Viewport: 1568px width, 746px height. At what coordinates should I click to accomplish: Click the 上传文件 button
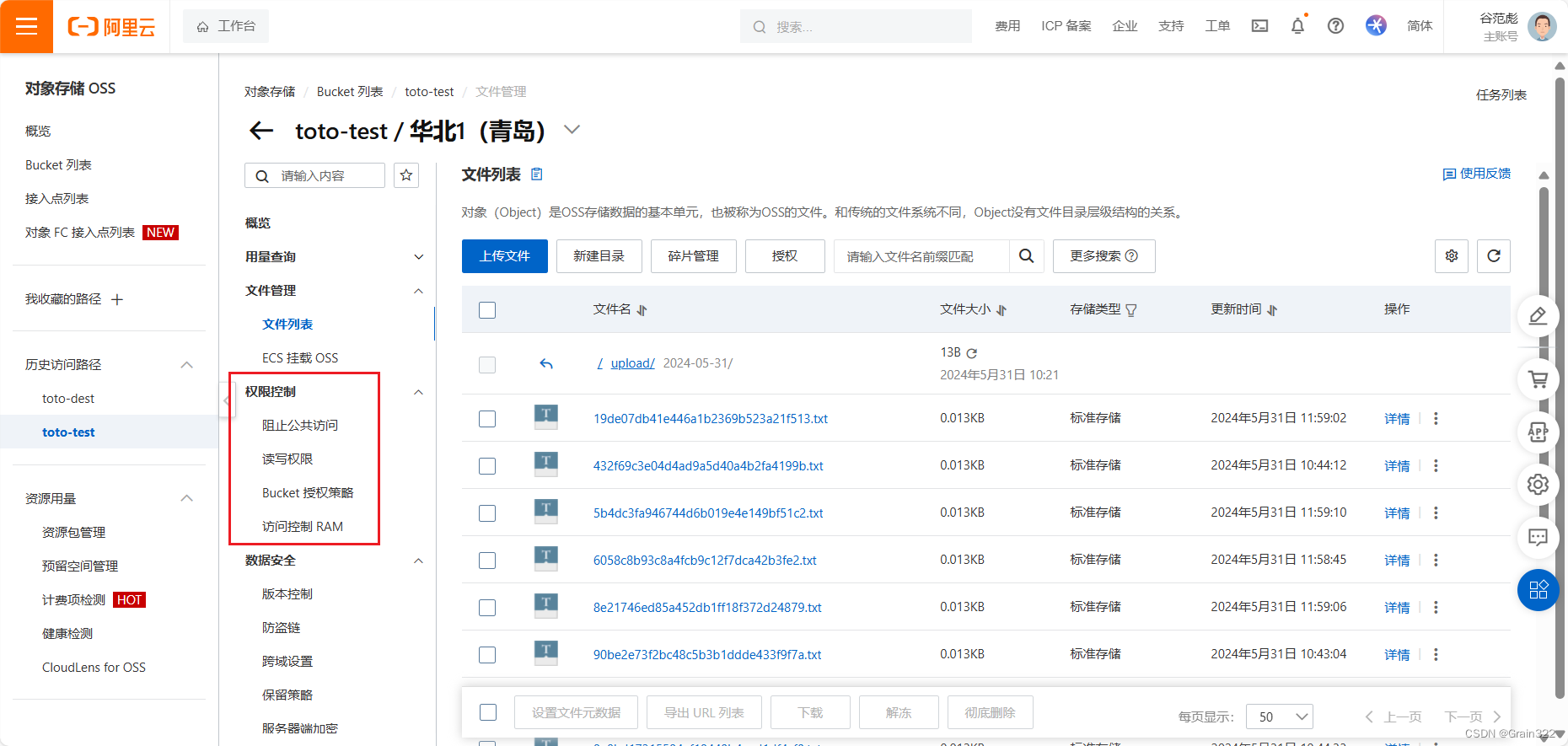505,256
